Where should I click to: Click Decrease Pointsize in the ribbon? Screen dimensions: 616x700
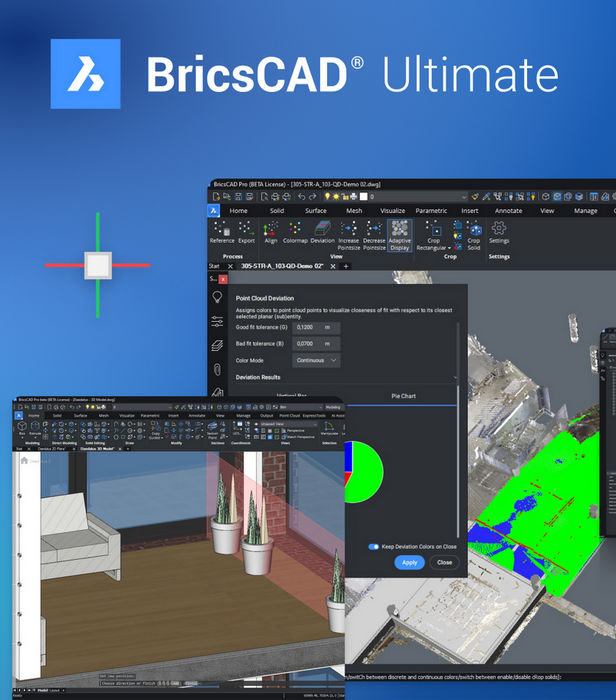point(374,235)
